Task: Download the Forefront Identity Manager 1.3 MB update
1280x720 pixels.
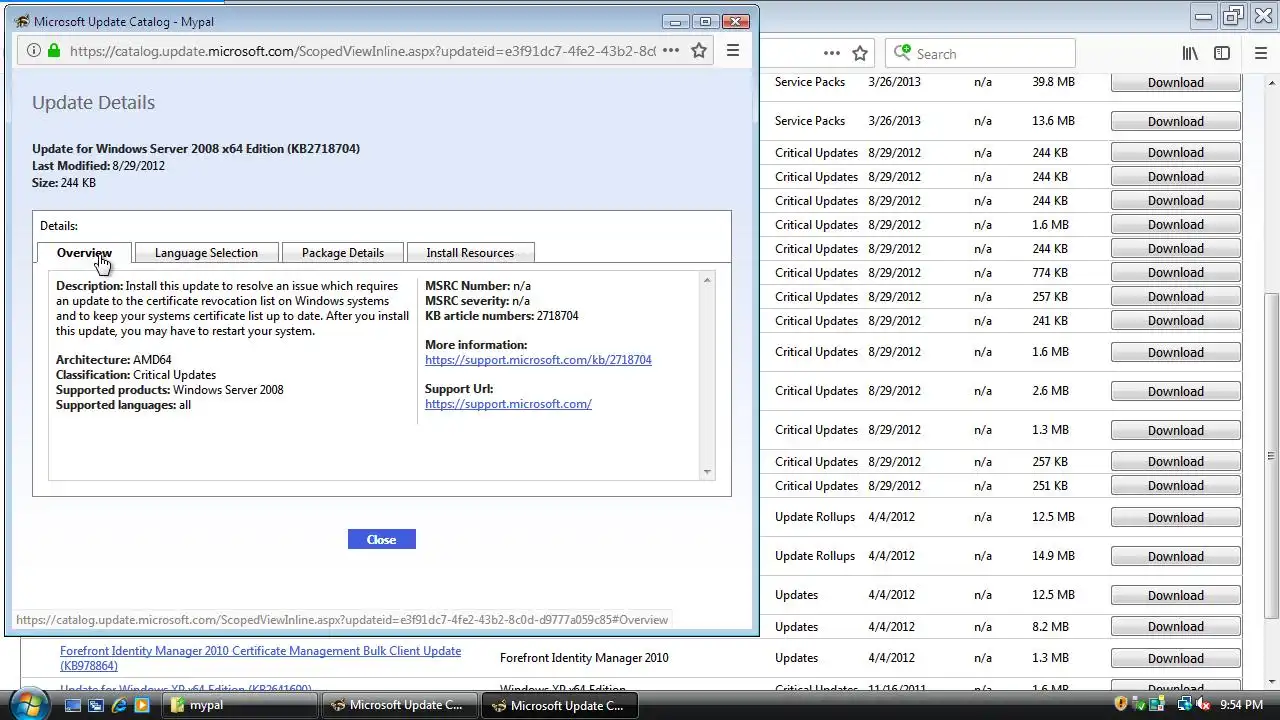Action: coord(1175,658)
